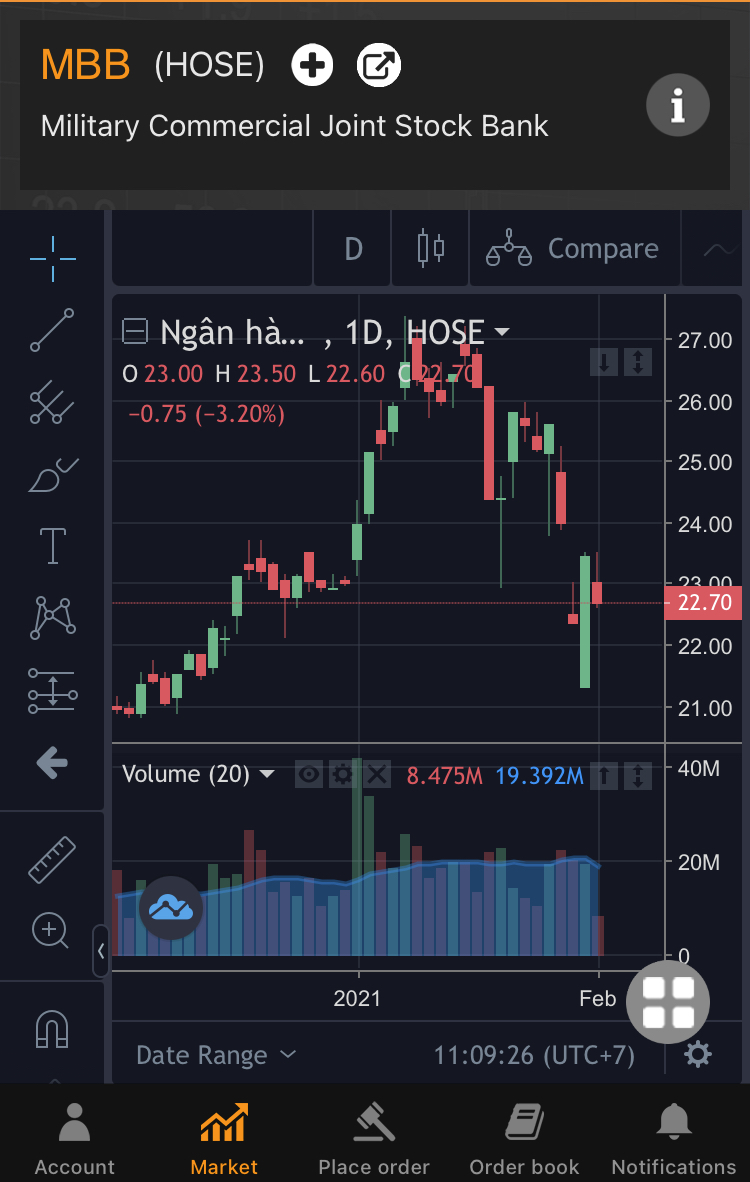Expand the HOSE symbol legend dropdown arrow
This screenshot has width=750, height=1182.
[501, 332]
